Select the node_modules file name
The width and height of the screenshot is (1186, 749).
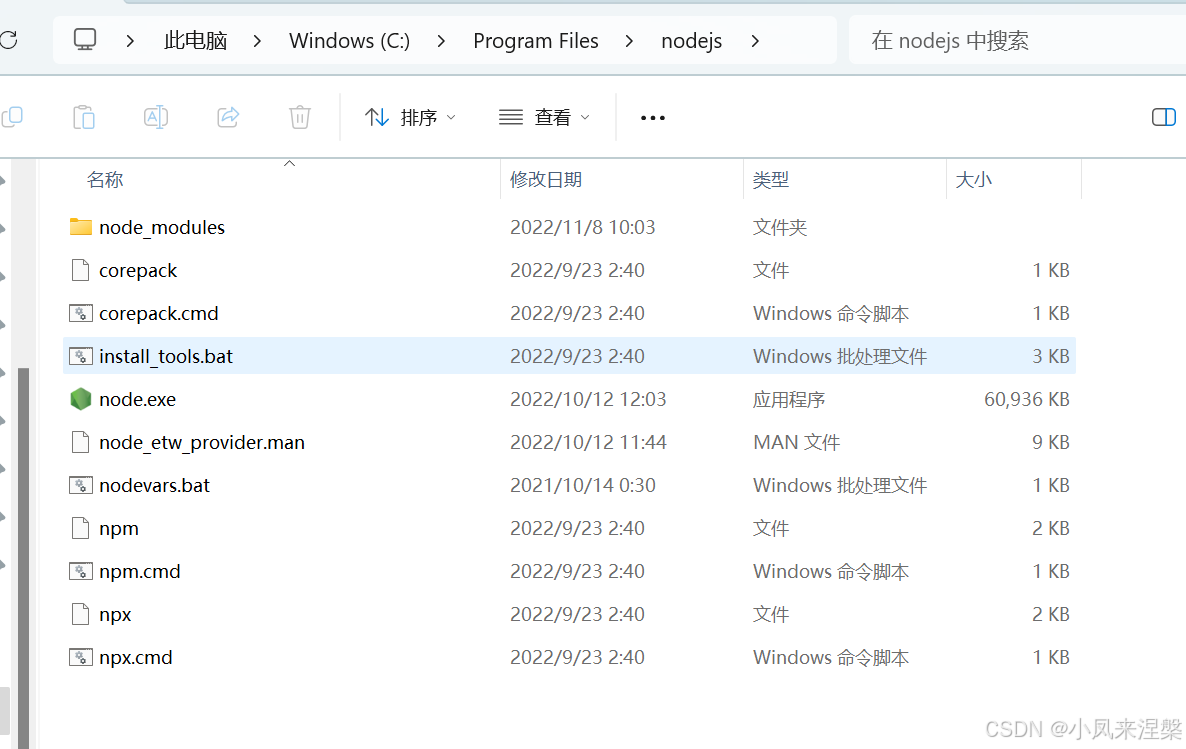coord(162,227)
